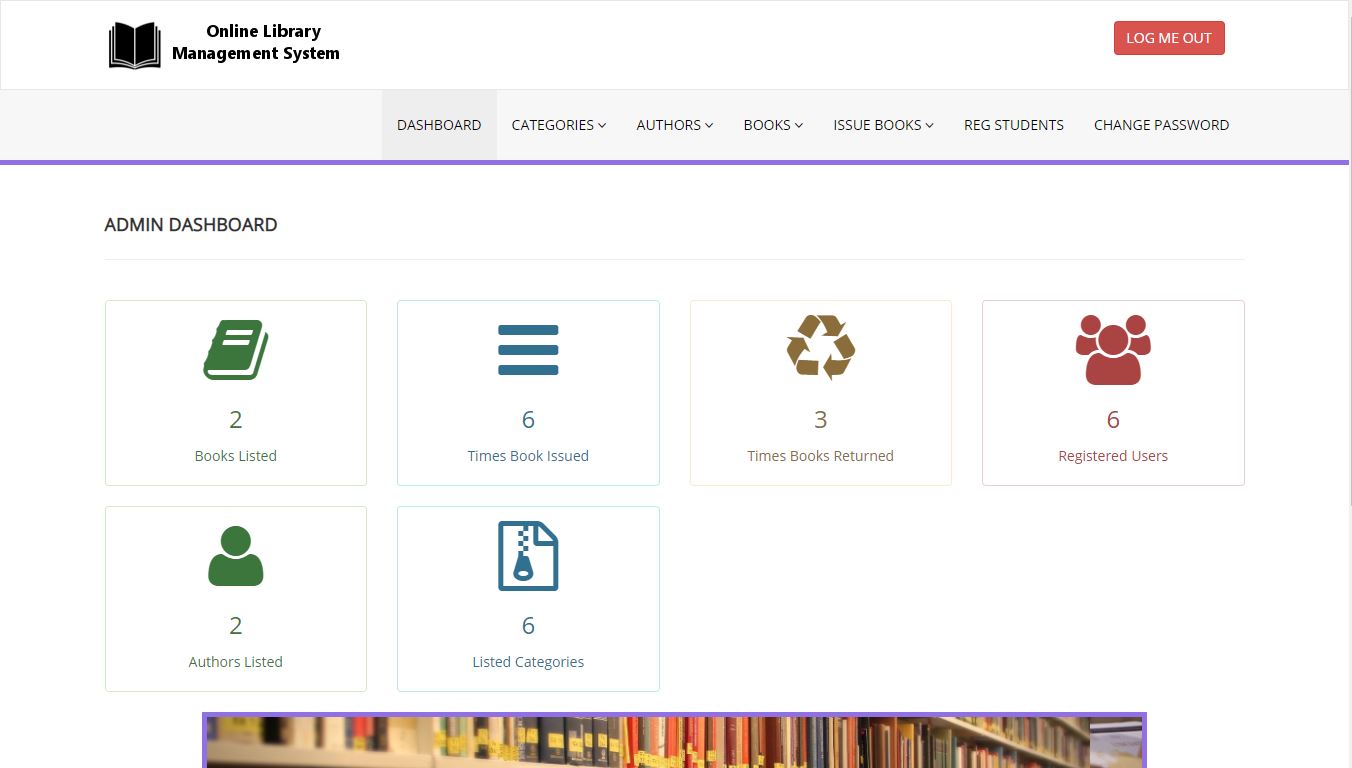Click the count 2 above Authors Listed
Screen dimensions: 1352x768
coord(236,625)
